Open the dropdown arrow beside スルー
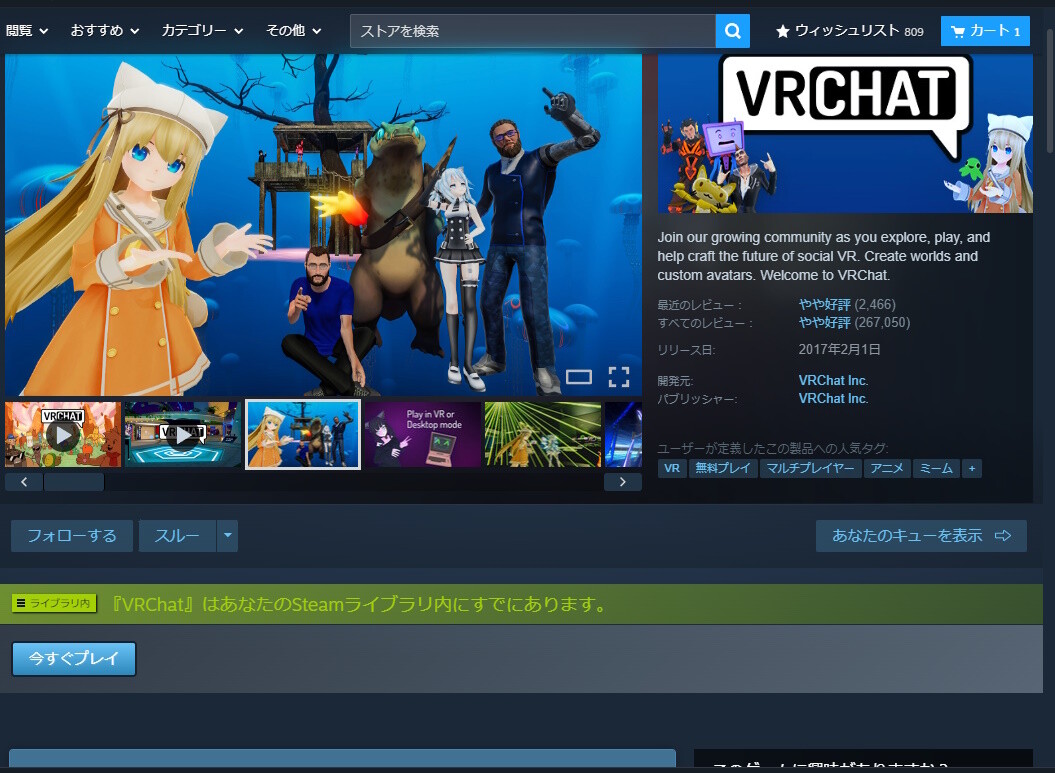Screen dimensions: 1055x773 [227, 536]
